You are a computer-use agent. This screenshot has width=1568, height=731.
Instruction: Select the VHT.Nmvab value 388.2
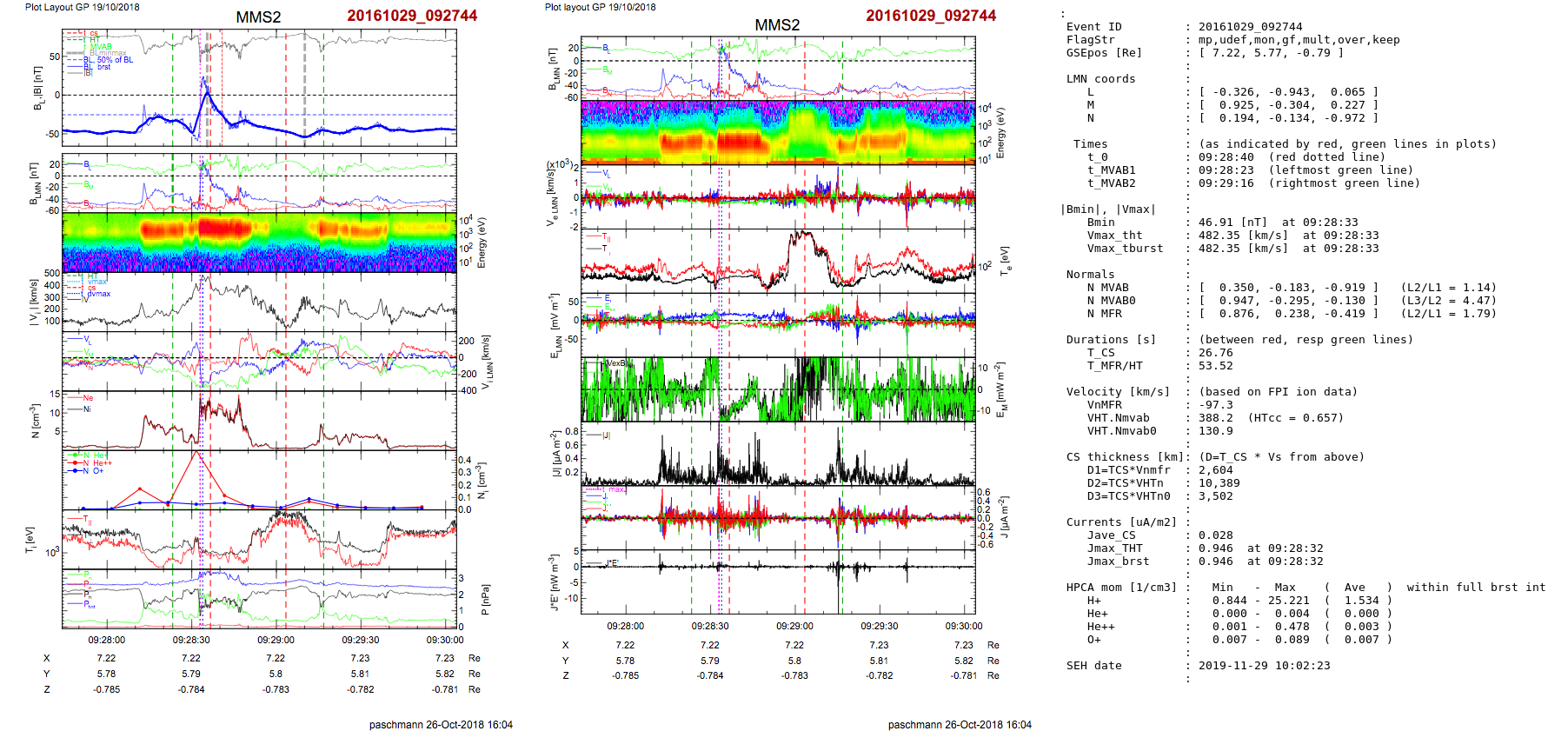(1215, 418)
